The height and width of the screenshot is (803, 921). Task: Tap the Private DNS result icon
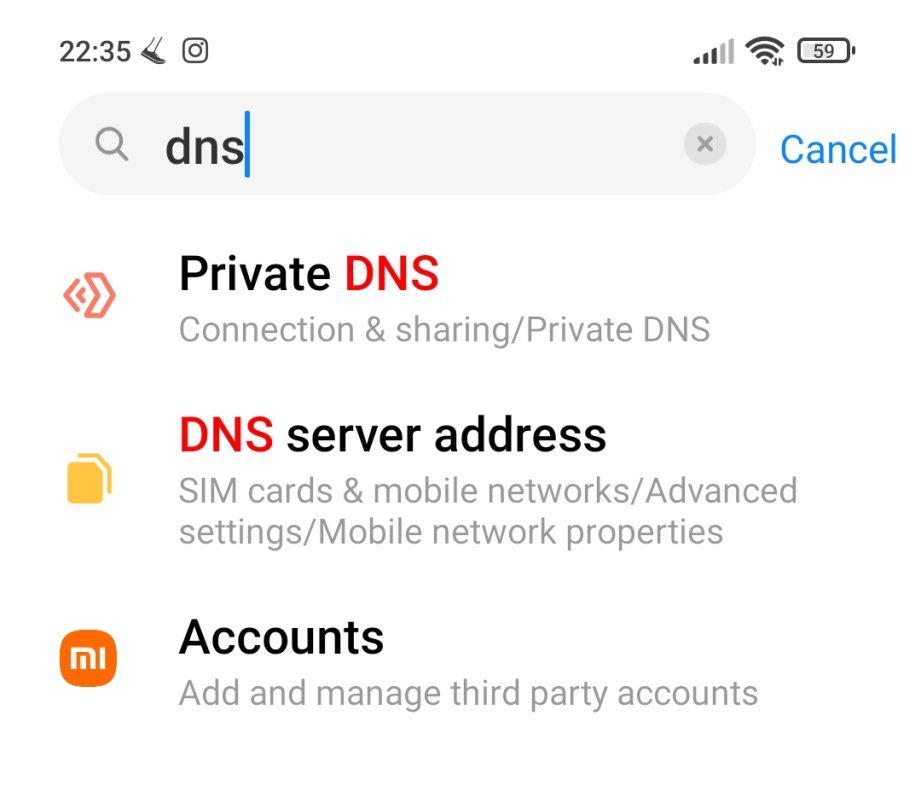88,297
